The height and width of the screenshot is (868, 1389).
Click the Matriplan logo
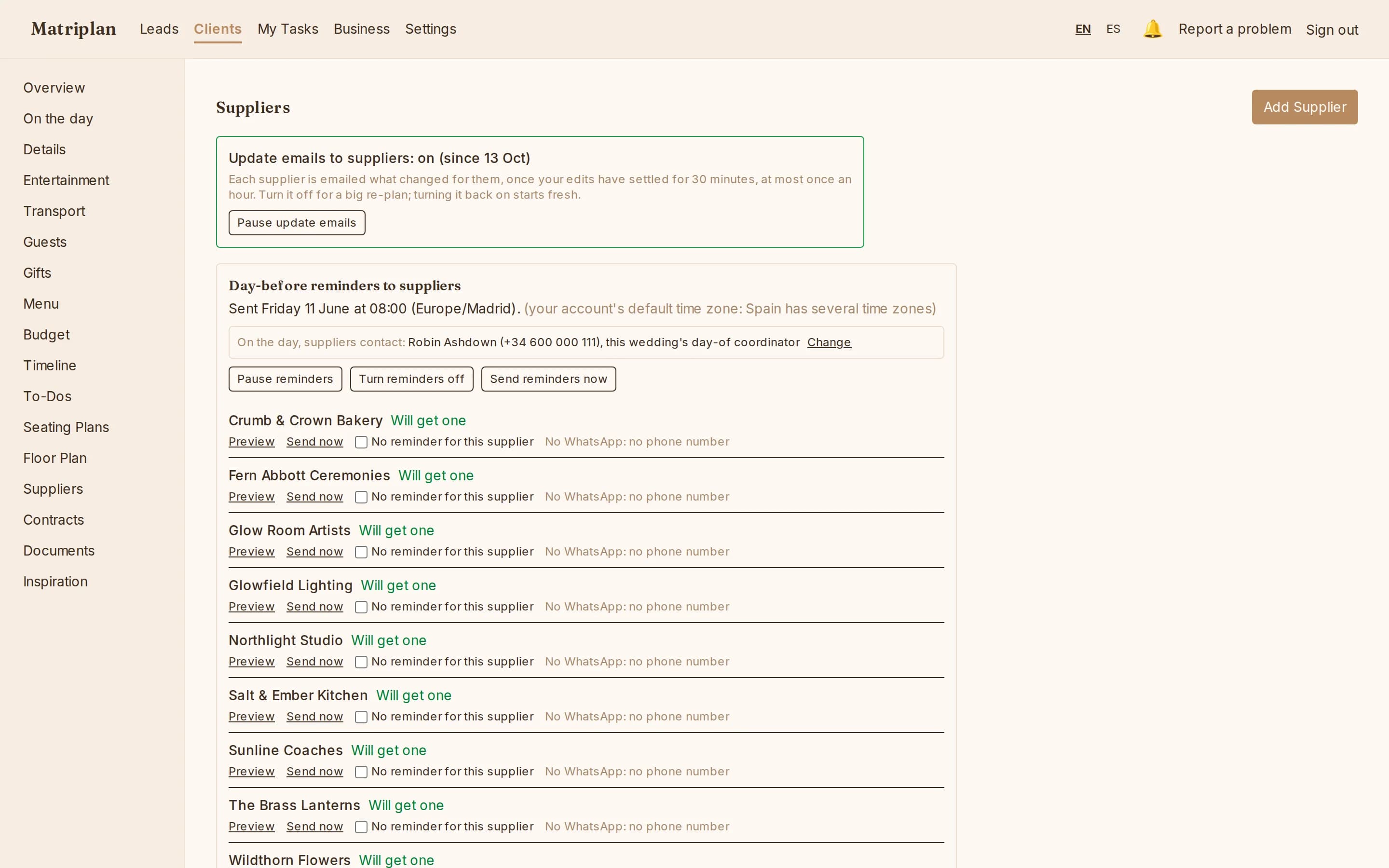73,29
